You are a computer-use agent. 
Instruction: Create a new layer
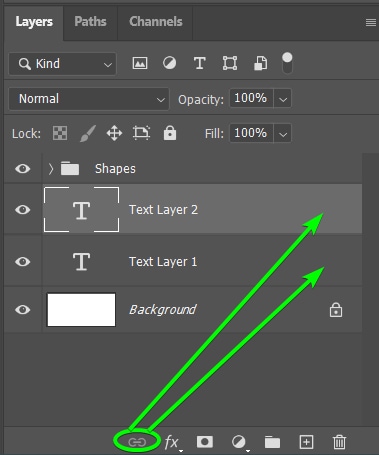(306, 442)
